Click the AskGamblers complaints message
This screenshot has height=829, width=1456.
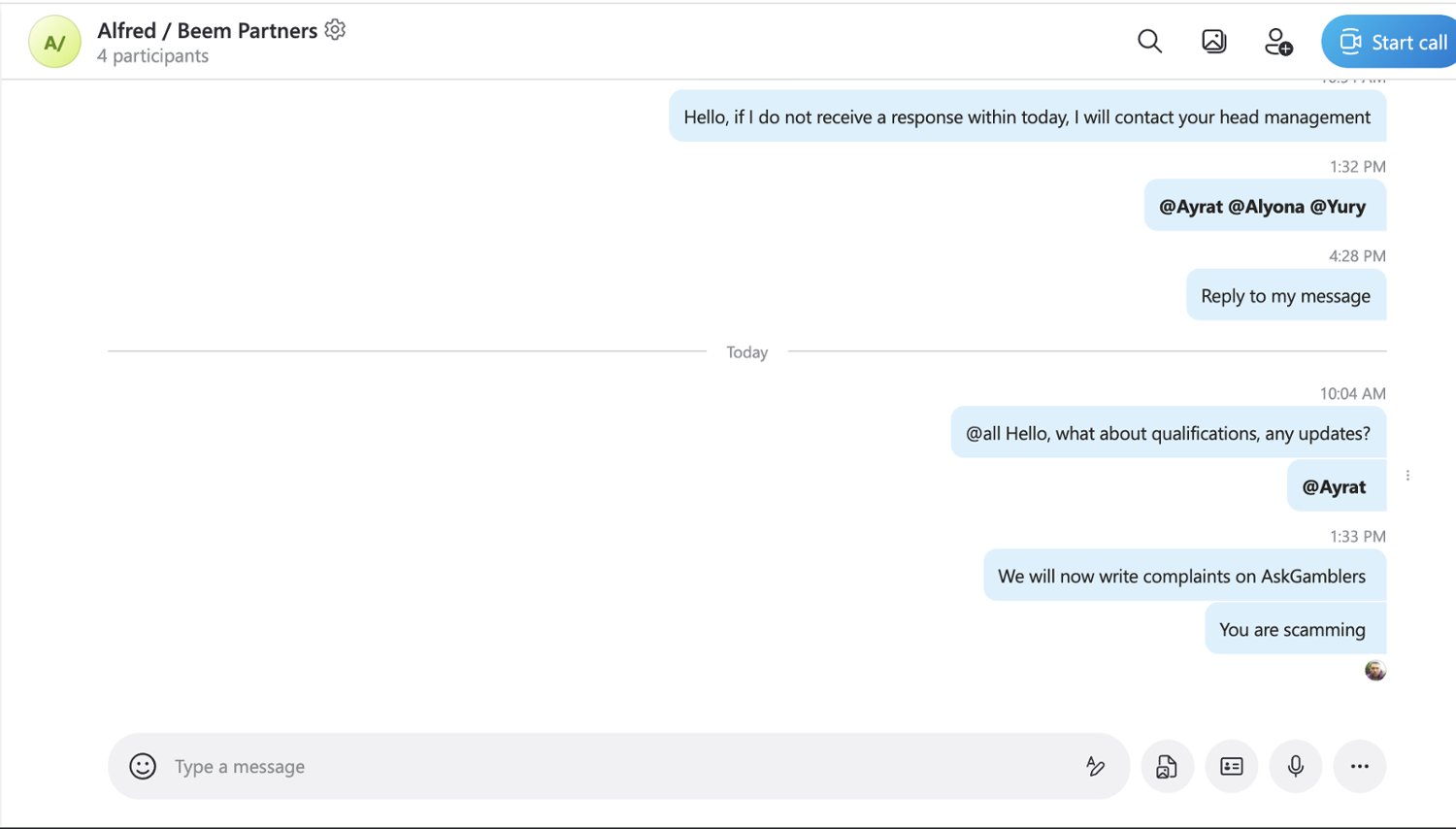pos(1181,576)
